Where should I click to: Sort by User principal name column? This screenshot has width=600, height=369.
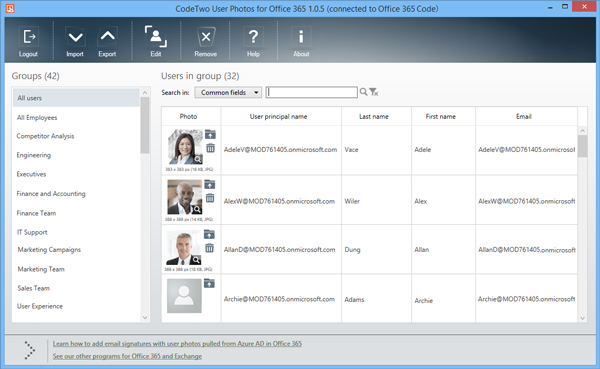coord(281,116)
